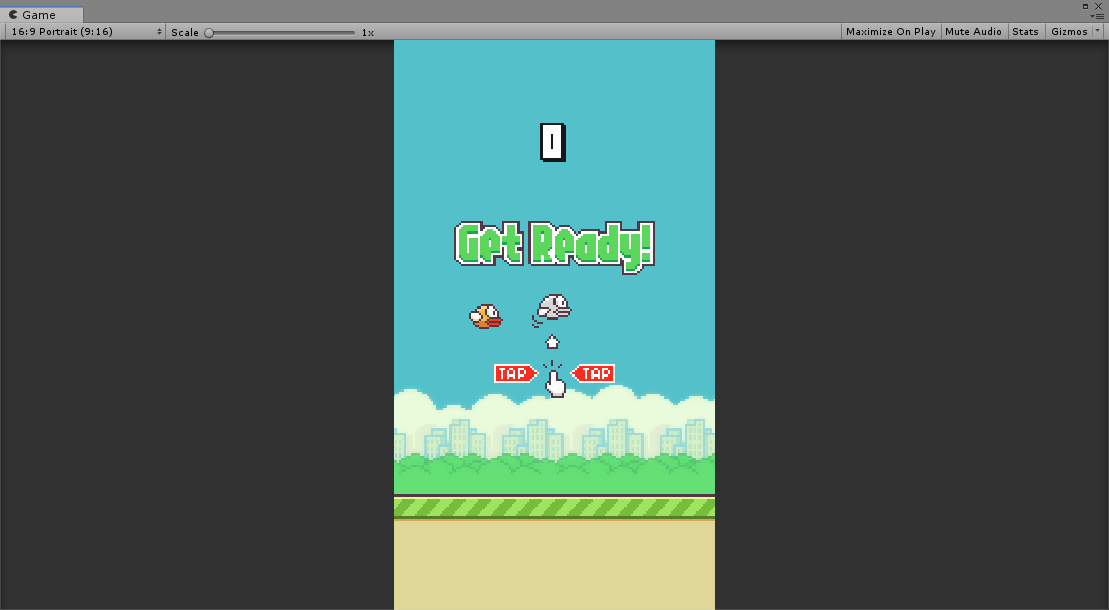Screen dimensions: 1109x610
Task: Toggle Mute Audio
Action: (973, 32)
